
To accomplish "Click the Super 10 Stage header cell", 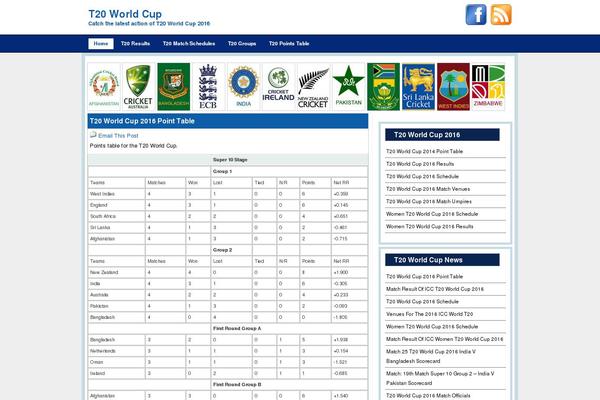I will 289,160.
